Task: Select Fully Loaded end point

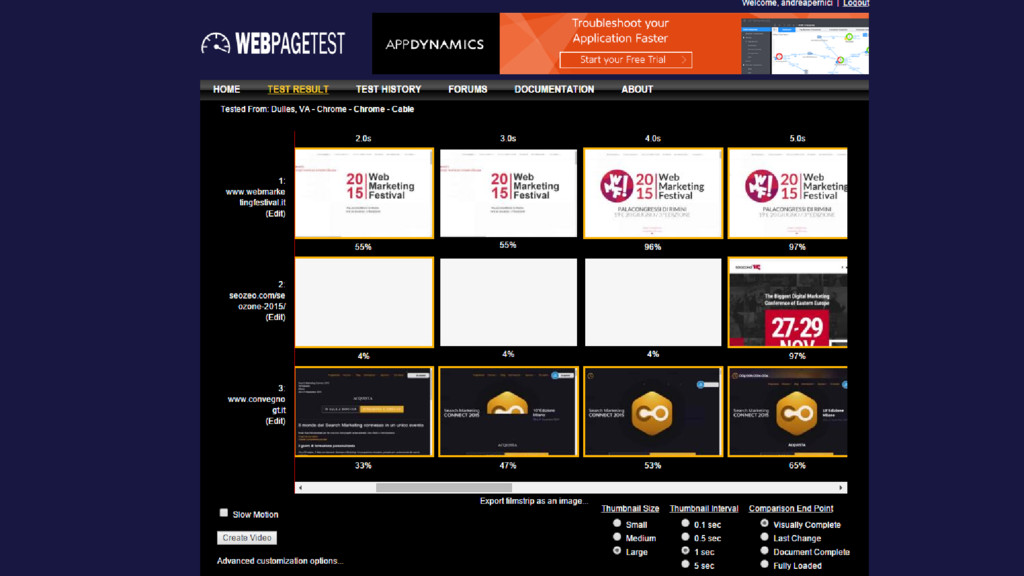Action: pyautogui.click(x=765, y=565)
